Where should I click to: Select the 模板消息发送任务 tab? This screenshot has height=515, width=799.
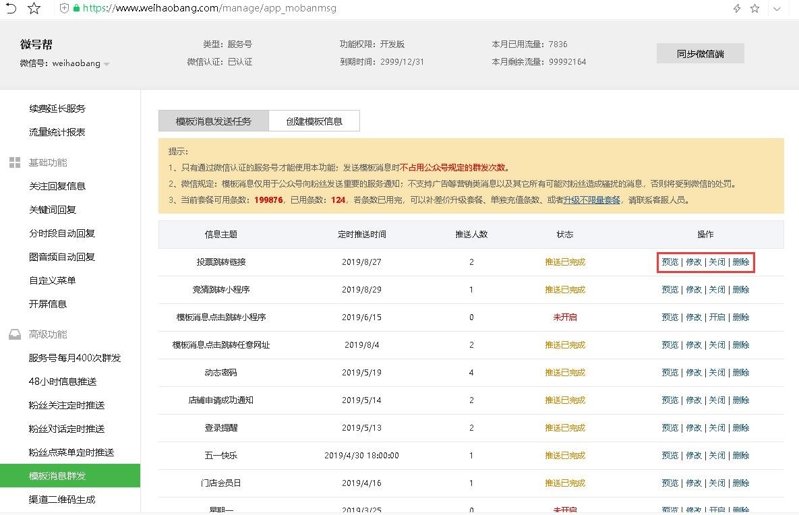[x=214, y=121]
